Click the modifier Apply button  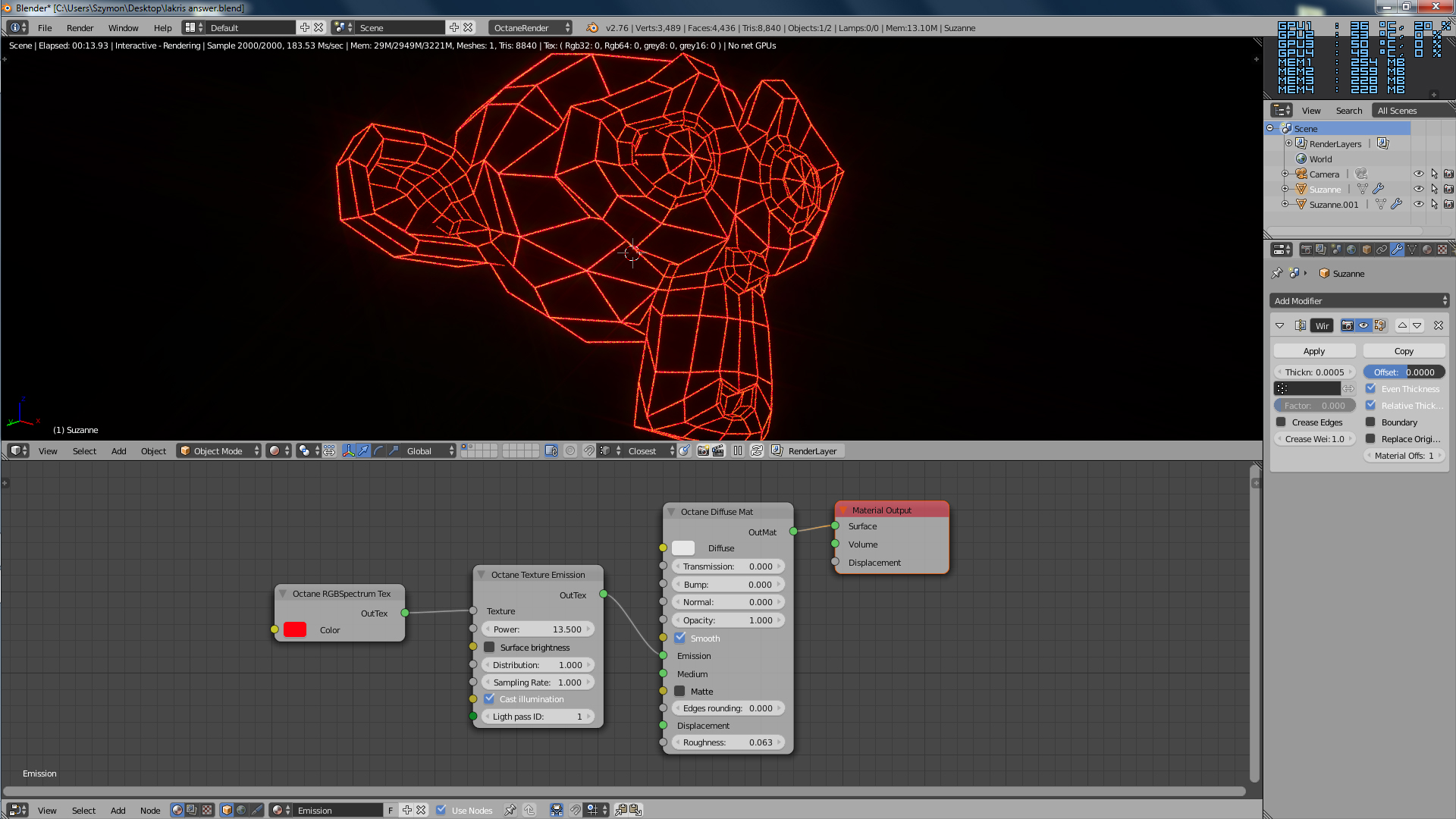[x=1314, y=351]
